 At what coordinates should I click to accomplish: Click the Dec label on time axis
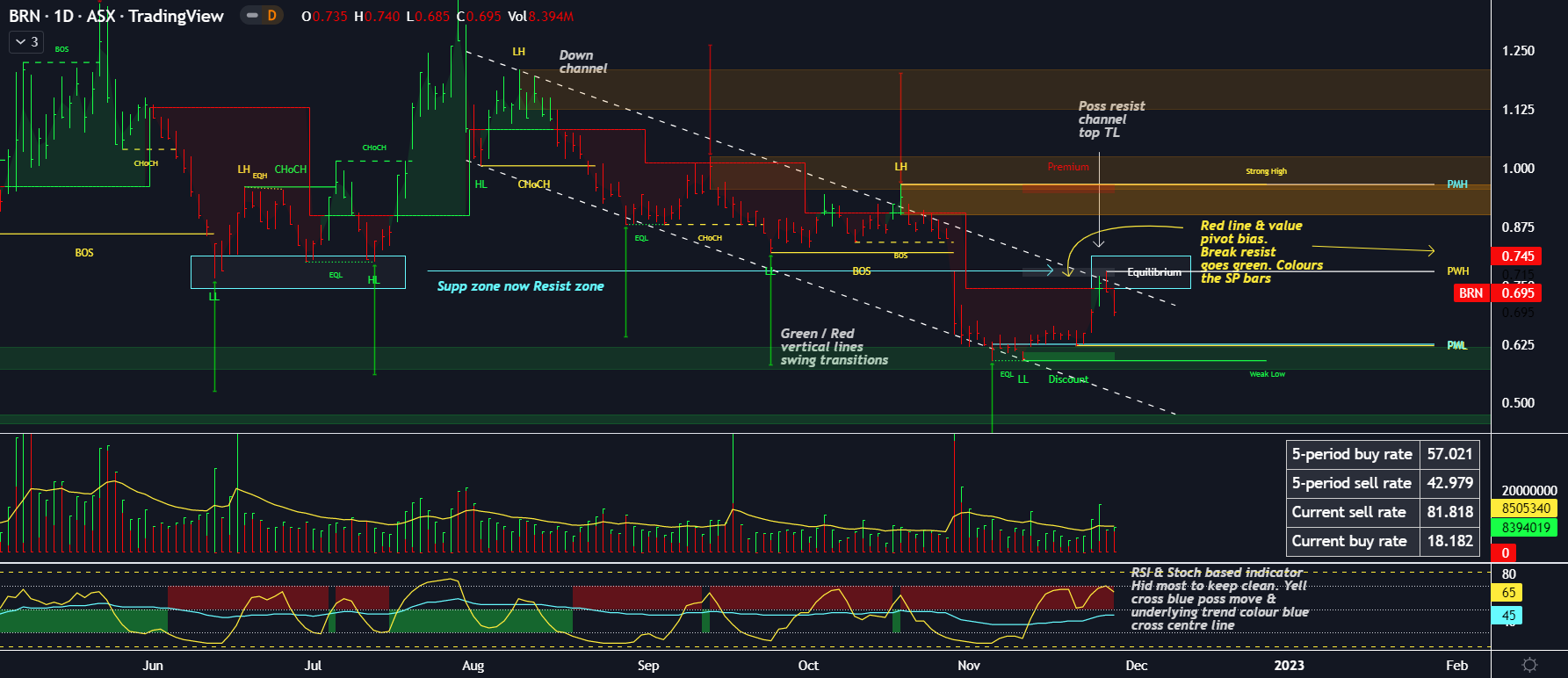click(x=1136, y=666)
